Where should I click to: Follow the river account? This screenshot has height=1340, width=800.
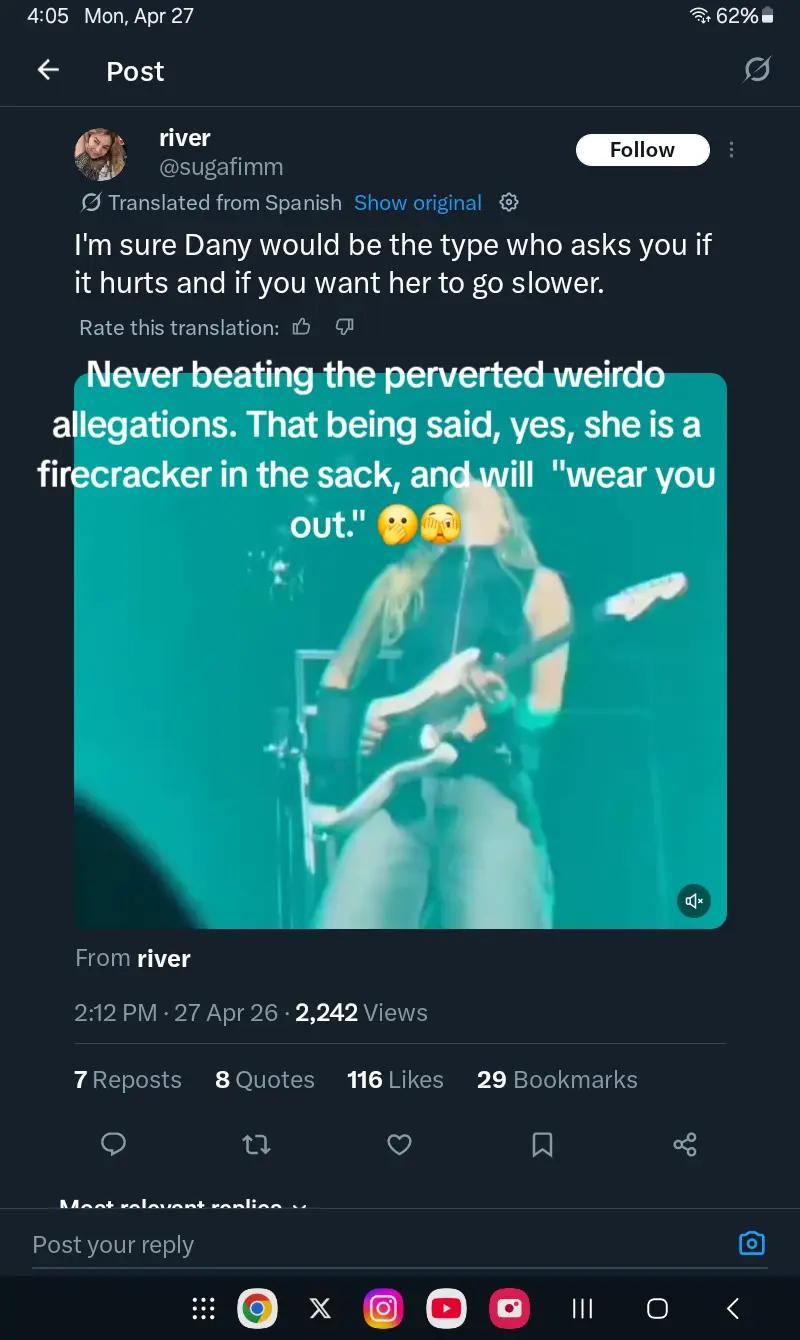tap(642, 150)
